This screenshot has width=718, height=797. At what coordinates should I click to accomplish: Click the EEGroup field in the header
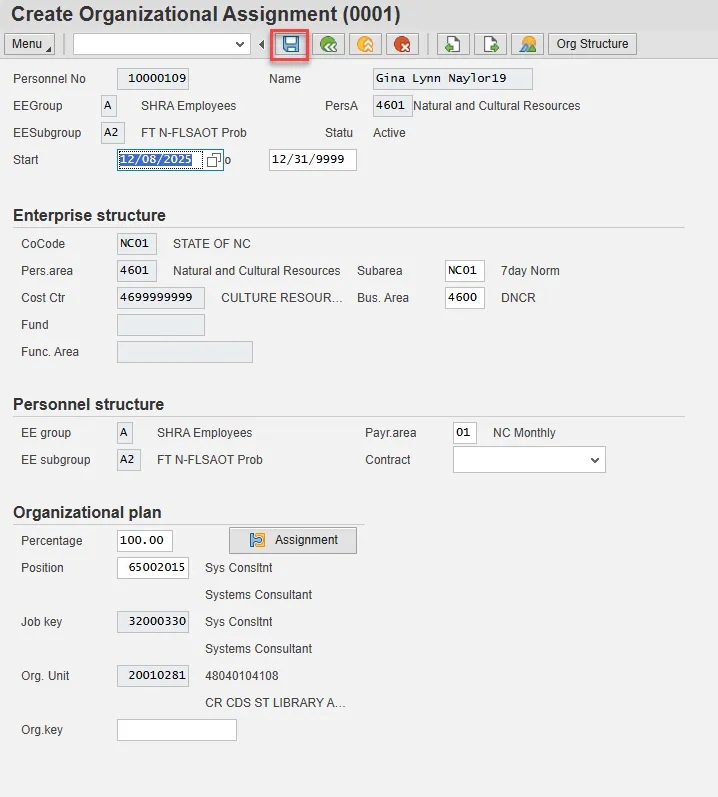click(109, 106)
